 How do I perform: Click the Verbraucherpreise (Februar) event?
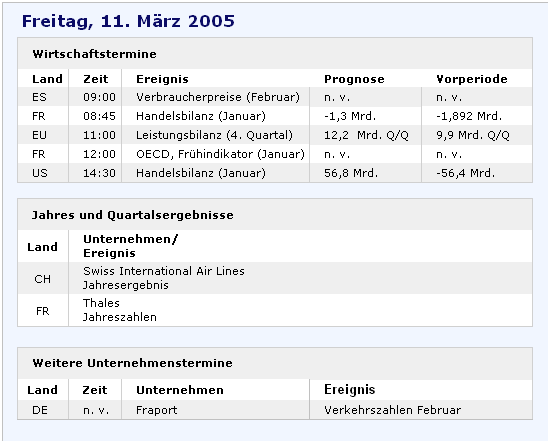(218, 97)
